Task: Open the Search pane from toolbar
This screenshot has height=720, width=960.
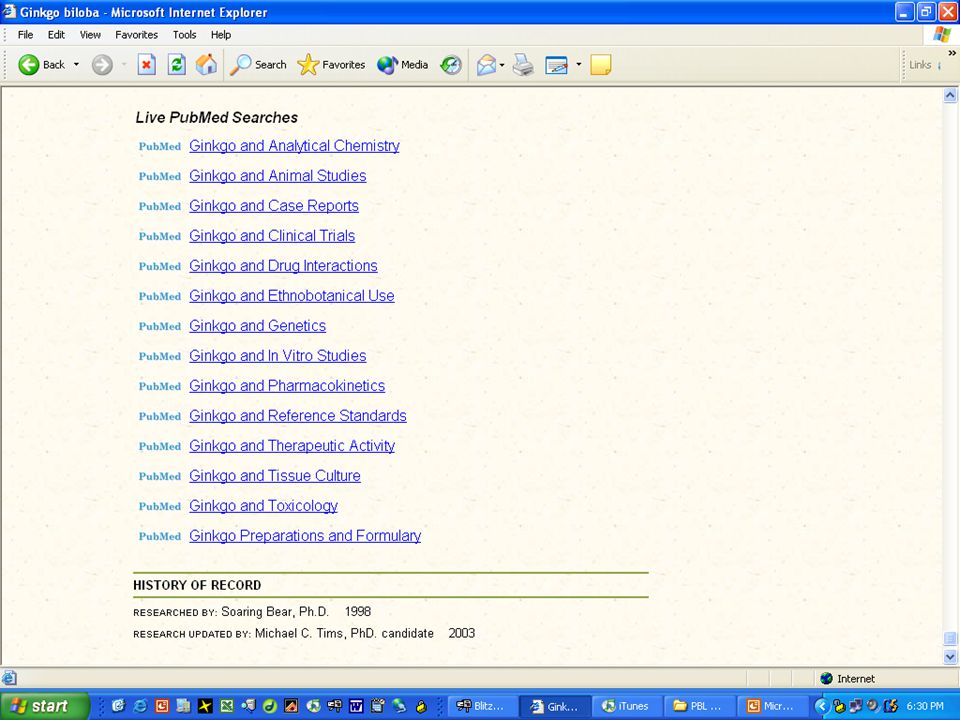Action: point(258,64)
